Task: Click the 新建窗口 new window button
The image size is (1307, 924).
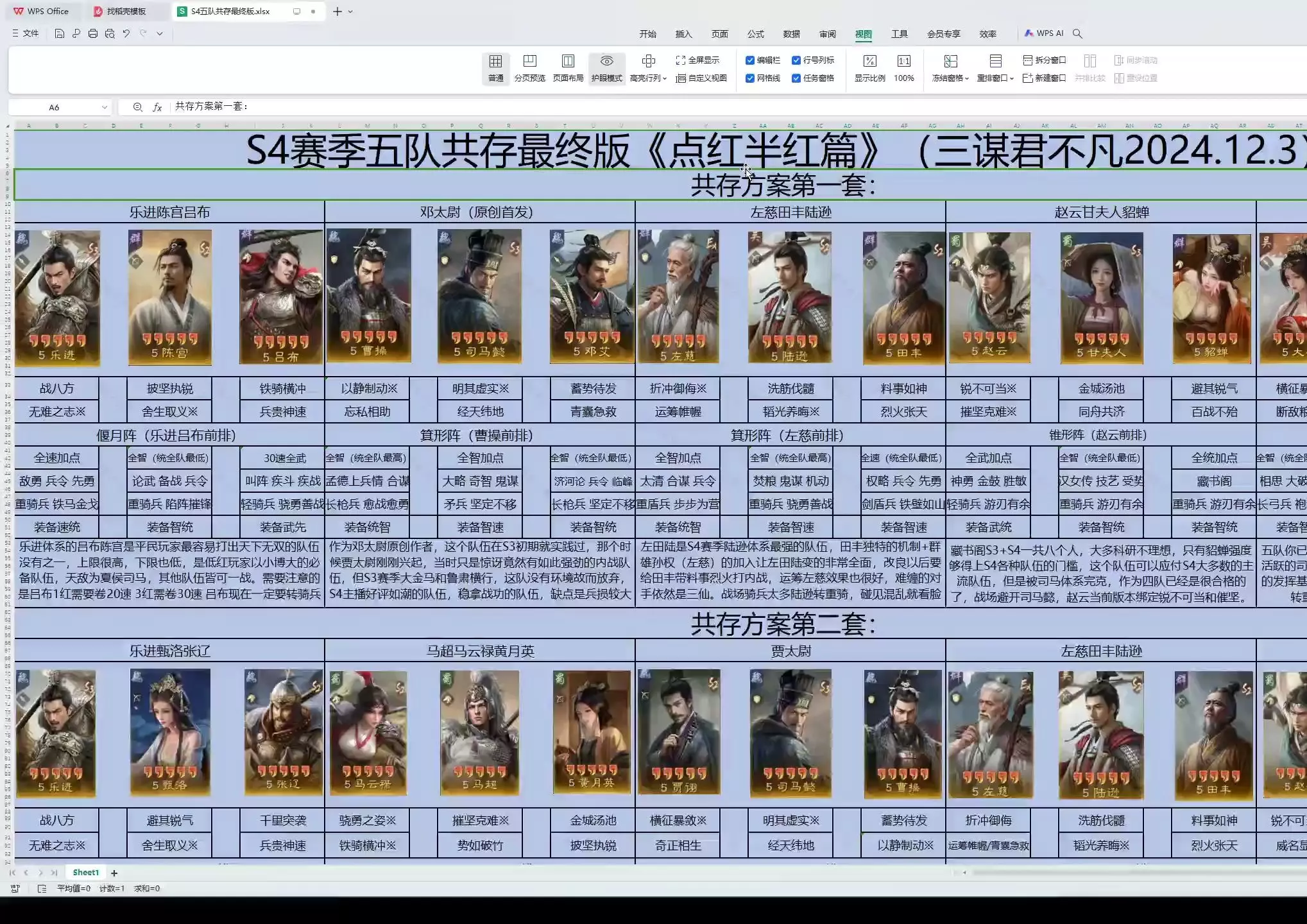Action: point(1044,78)
